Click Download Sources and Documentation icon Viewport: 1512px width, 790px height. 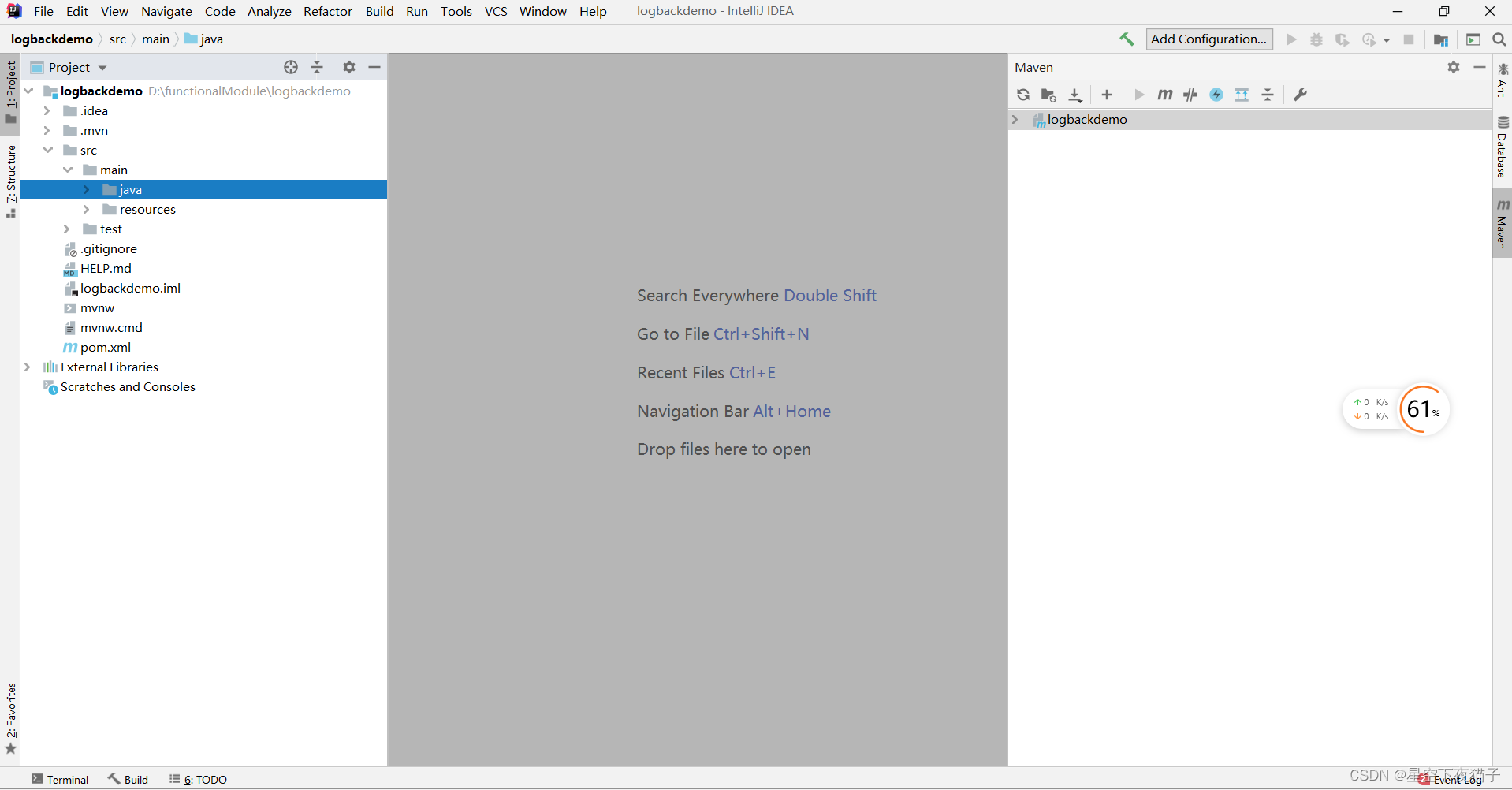[x=1075, y=95]
